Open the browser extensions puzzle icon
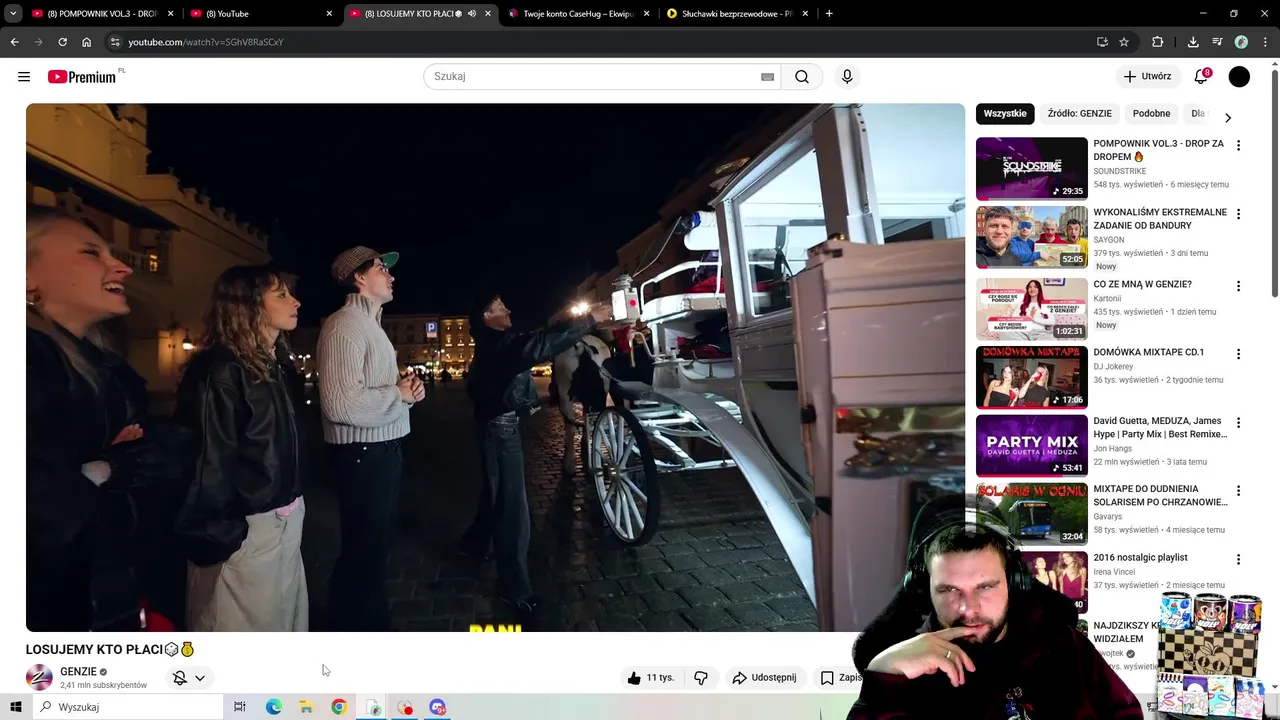Image resolution: width=1280 pixels, height=720 pixels. (x=1158, y=42)
